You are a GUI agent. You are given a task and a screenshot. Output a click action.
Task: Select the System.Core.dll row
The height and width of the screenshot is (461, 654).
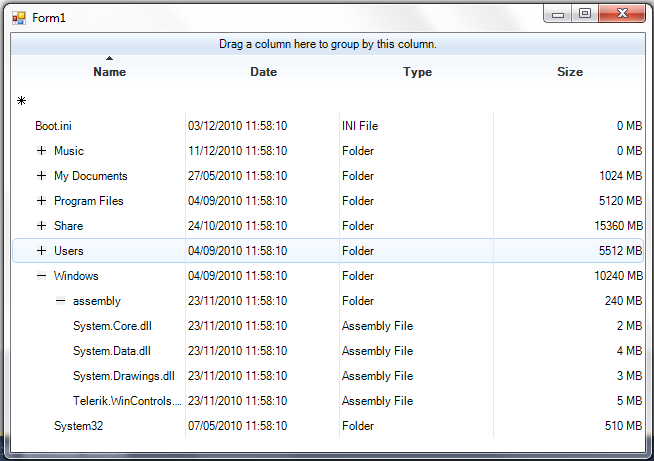[x=111, y=326]
